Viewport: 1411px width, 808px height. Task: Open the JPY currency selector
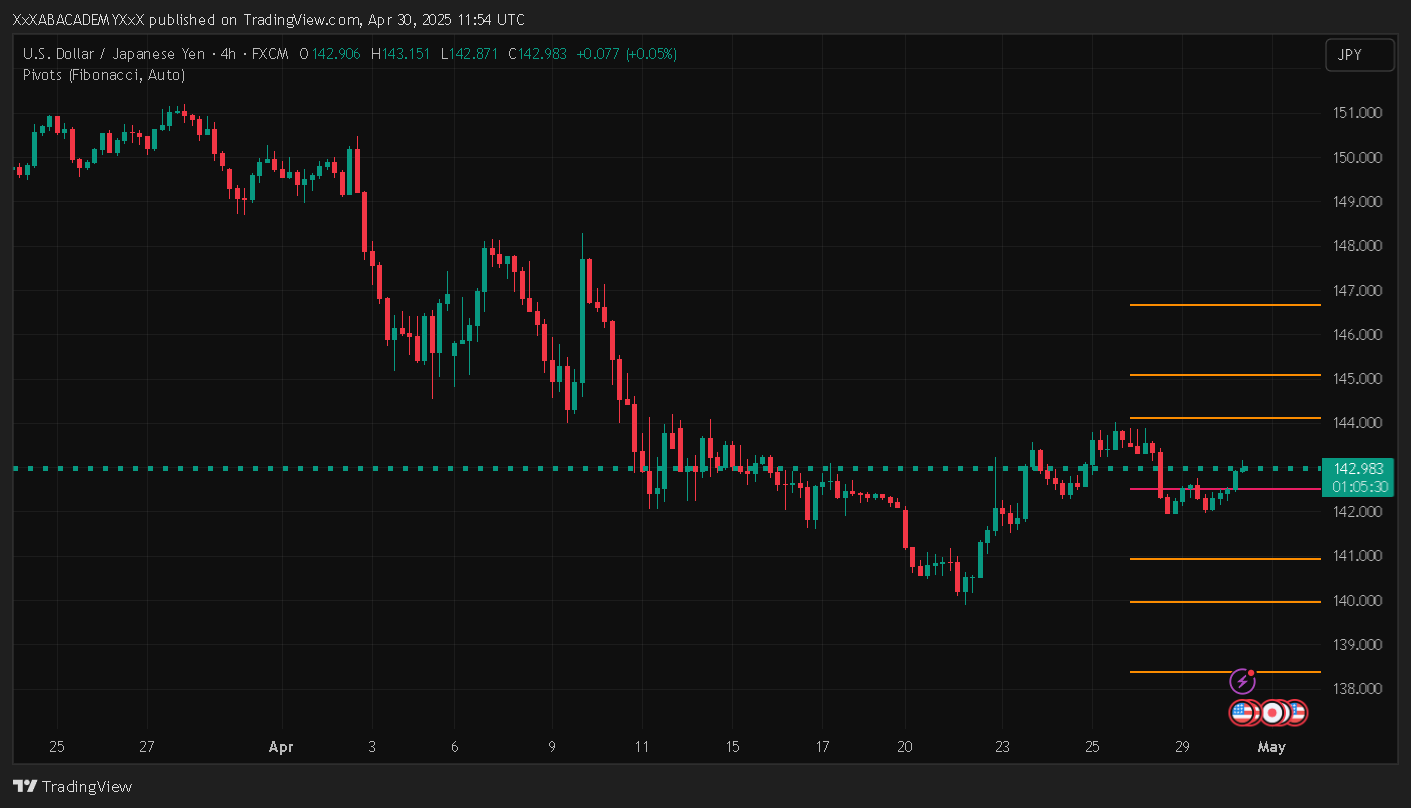(x=1359, y=55)
